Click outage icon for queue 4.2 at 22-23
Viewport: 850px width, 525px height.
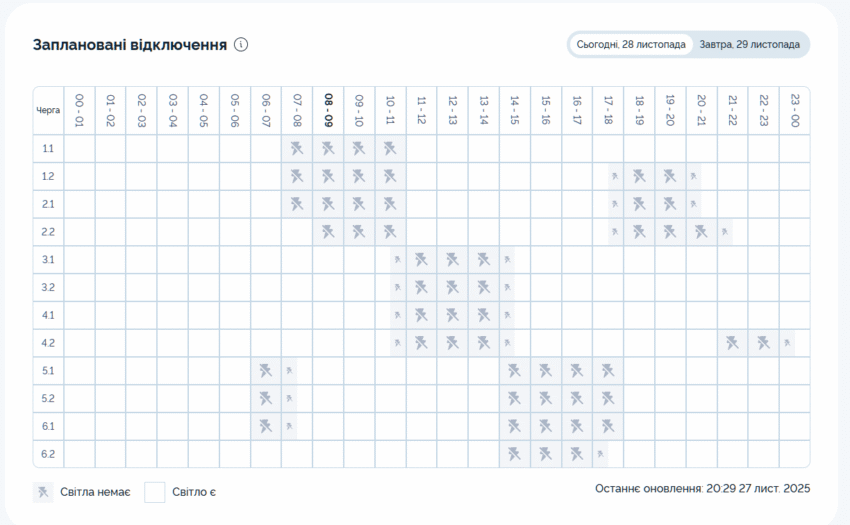[763, 343]
